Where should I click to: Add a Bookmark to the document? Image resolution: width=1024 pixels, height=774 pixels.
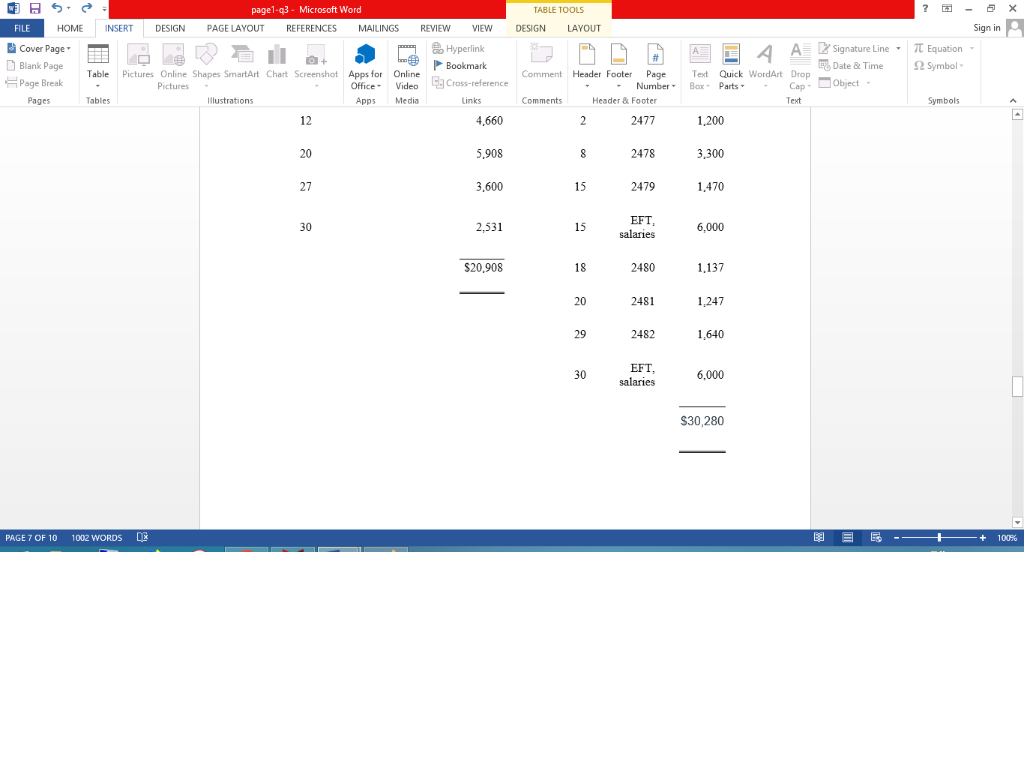point(465,65)
